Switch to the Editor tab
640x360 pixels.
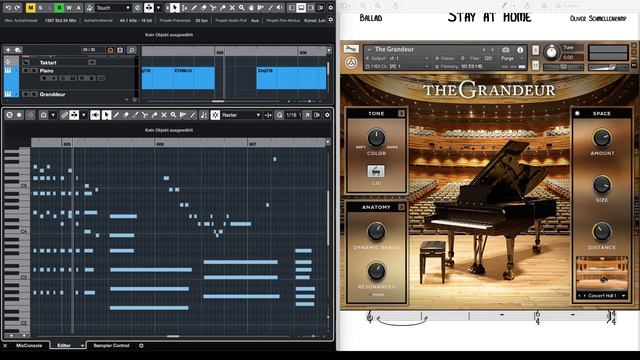pyautogui.click(x=64, y=345)
